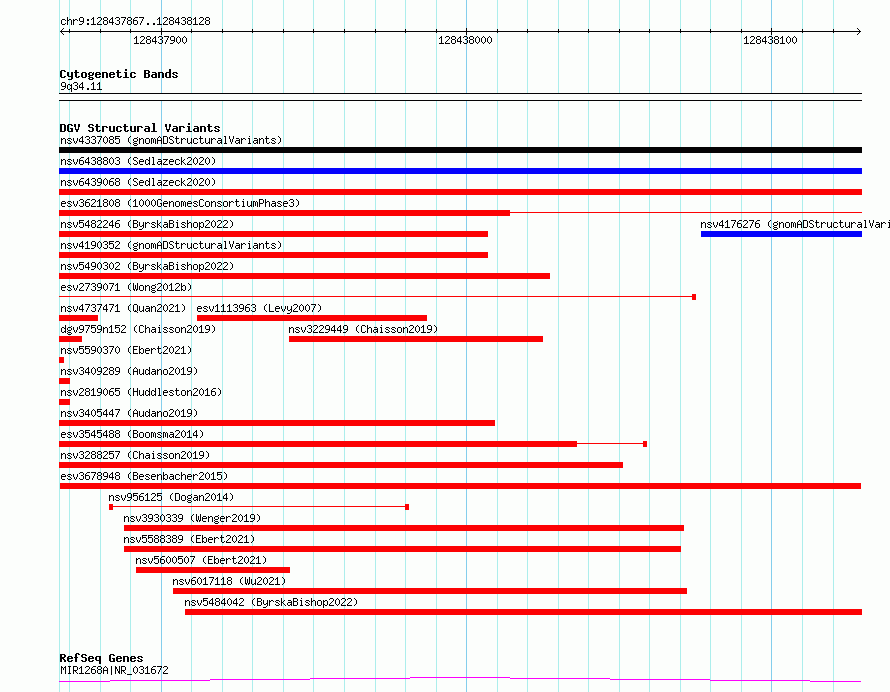
Task: Click the red nsv5600507 variant bar
Action: pyautogui.click(x=213, y=570)
